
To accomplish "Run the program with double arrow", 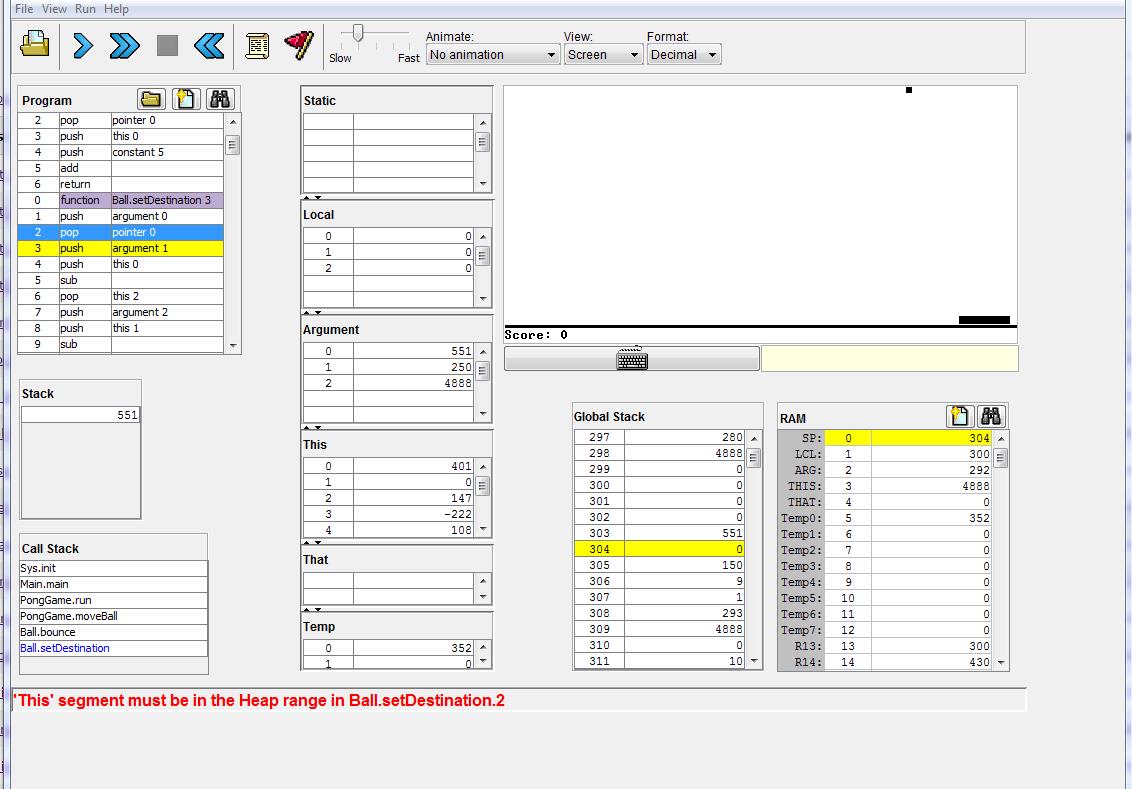I will [x=124, y=45].
